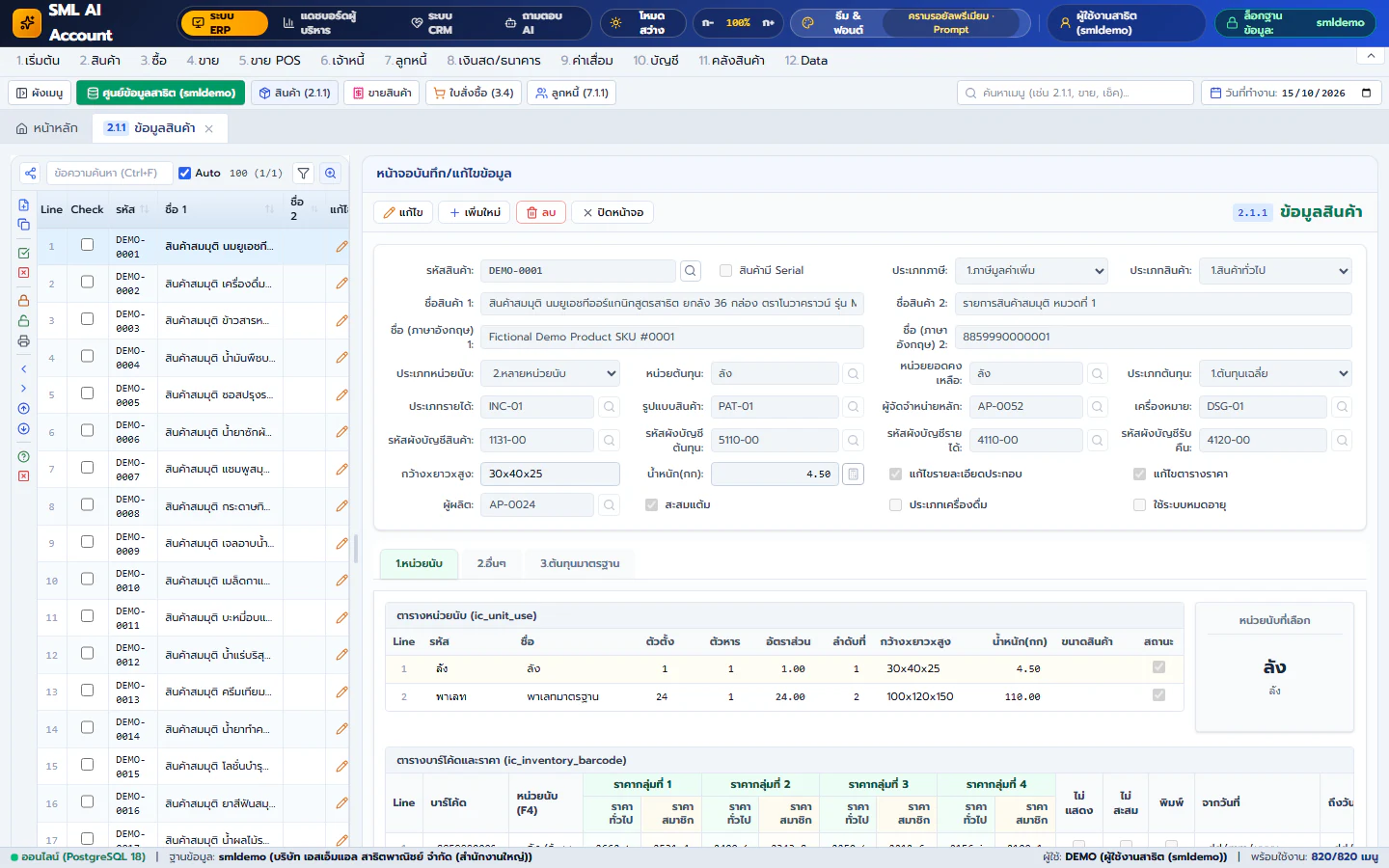Open lookup for income type INC-01
This screenshot has width=1389, height=868.
click(x=610, y=407)
